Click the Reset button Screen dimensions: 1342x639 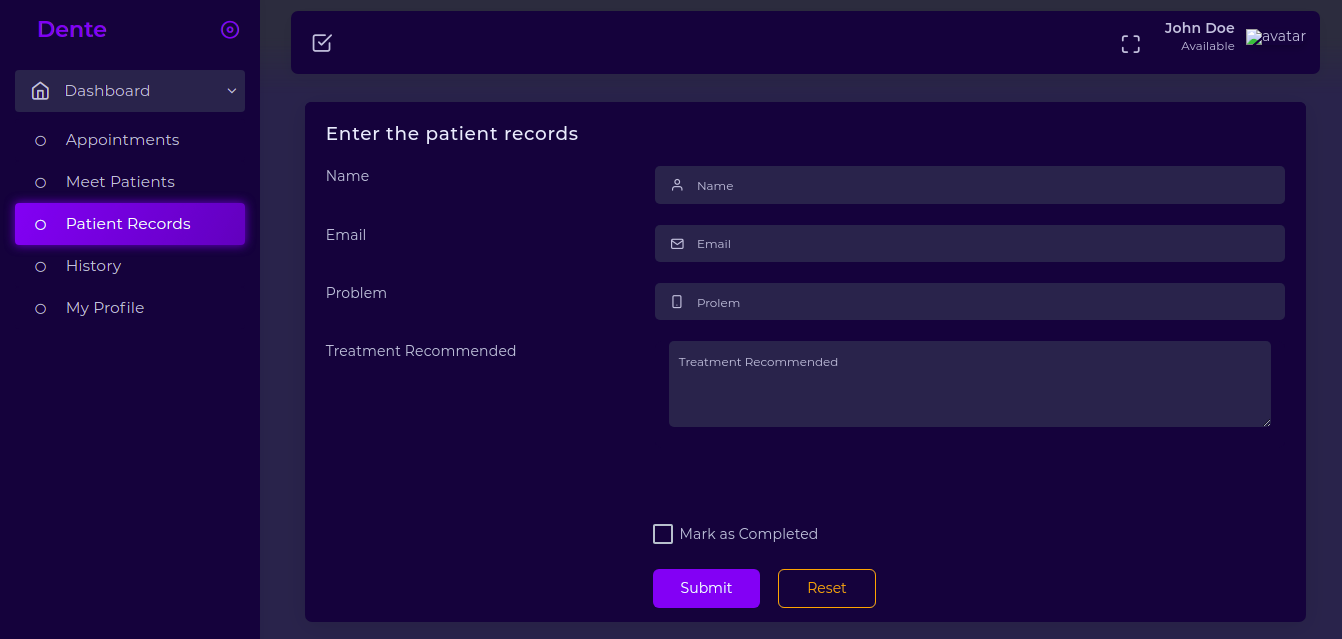pos(827,588)
